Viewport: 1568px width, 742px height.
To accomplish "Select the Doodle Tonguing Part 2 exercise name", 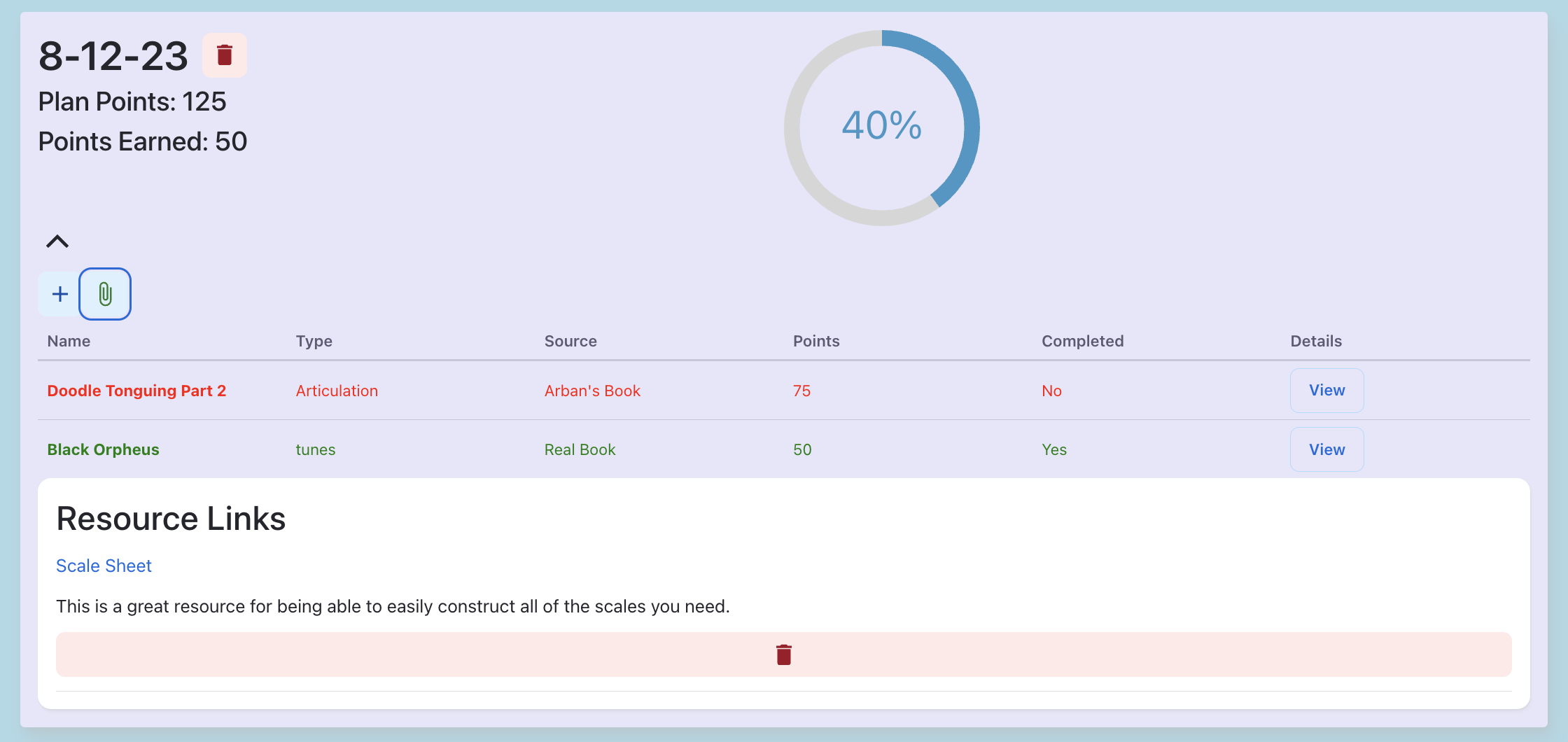I will coord(136,391).
